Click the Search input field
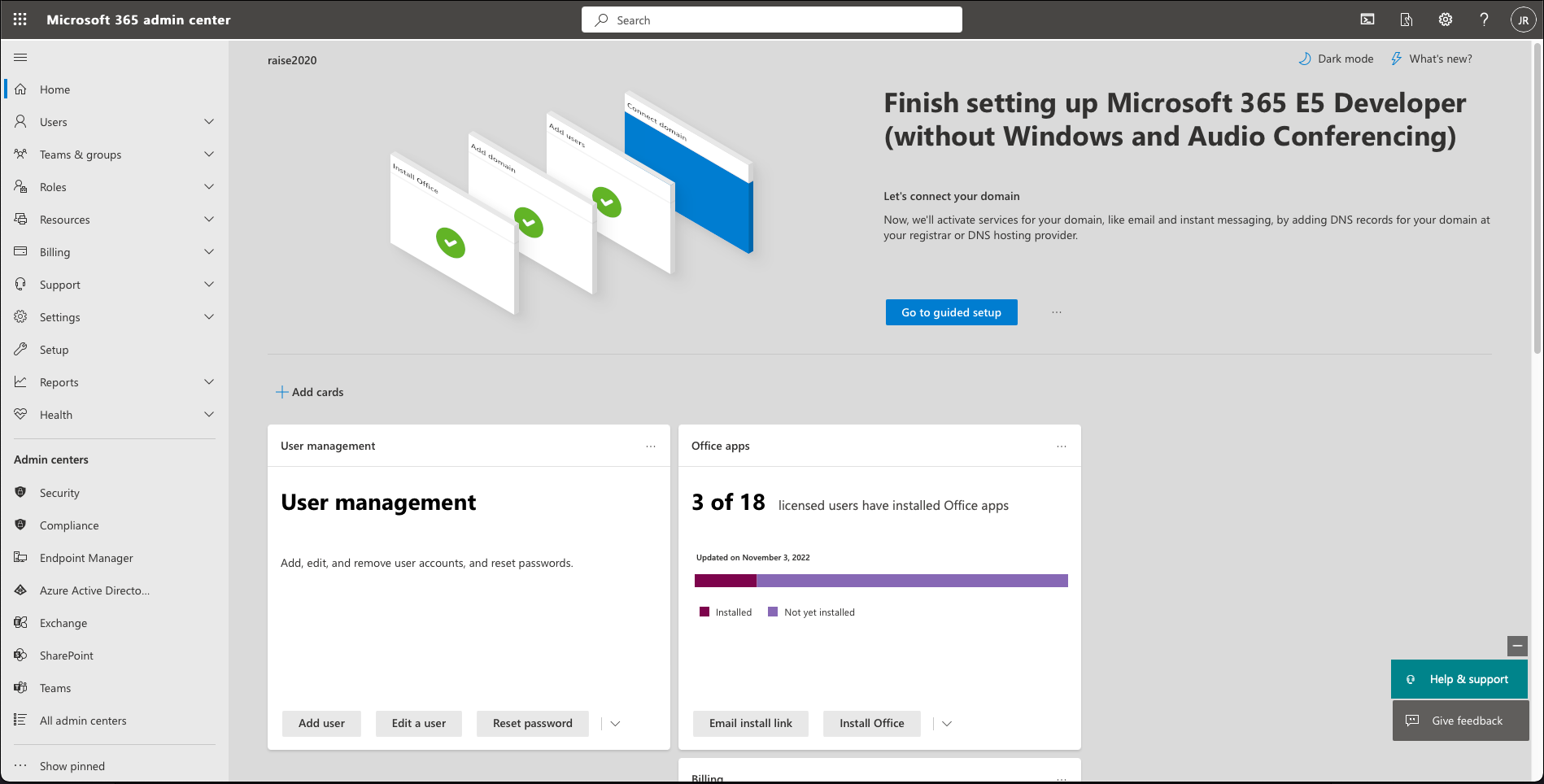Viewport: 1544px width, 784px height. 771,20
